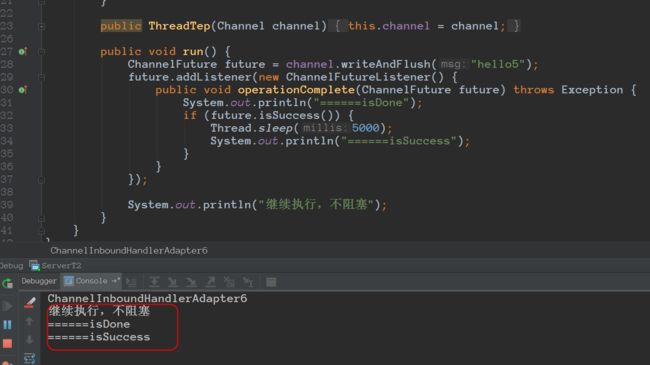Collapse the anonymous listener fold at line 29
The width and height of the screenshot is (650, 365).
pyautogui.click(x=41, y=77)
